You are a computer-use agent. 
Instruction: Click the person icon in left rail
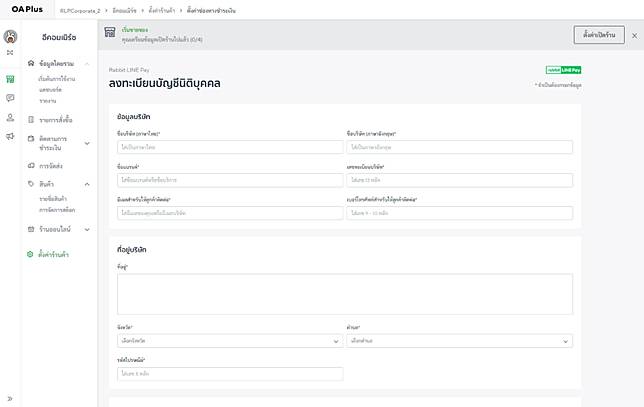[x=10, y=117]
